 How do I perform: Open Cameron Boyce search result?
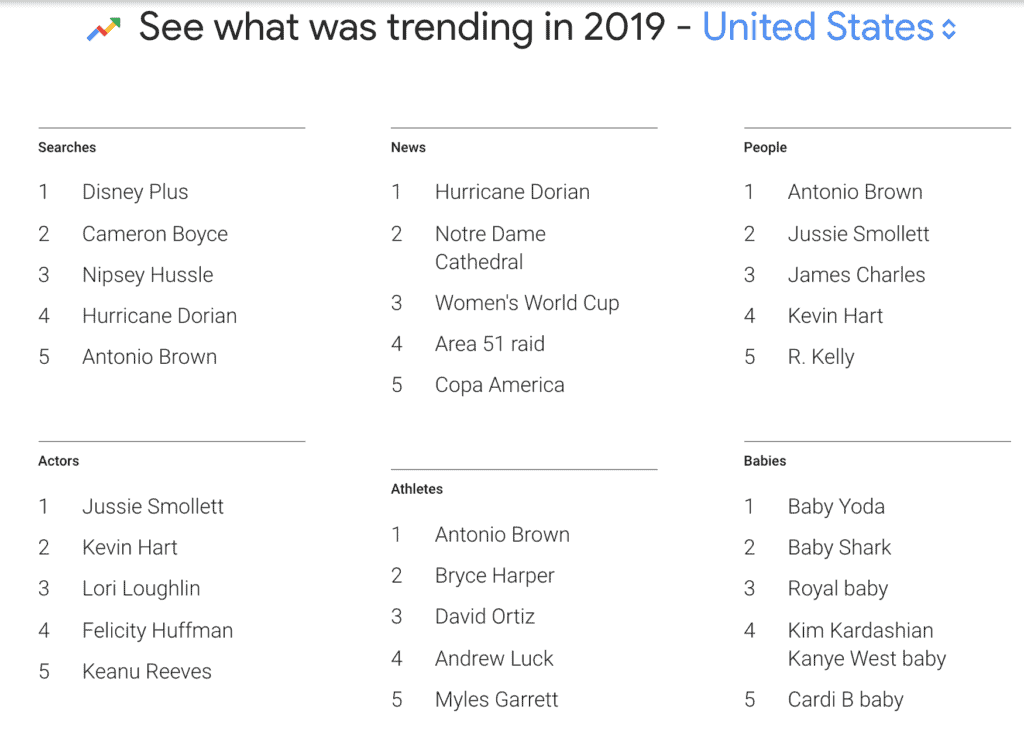point(155,234)
